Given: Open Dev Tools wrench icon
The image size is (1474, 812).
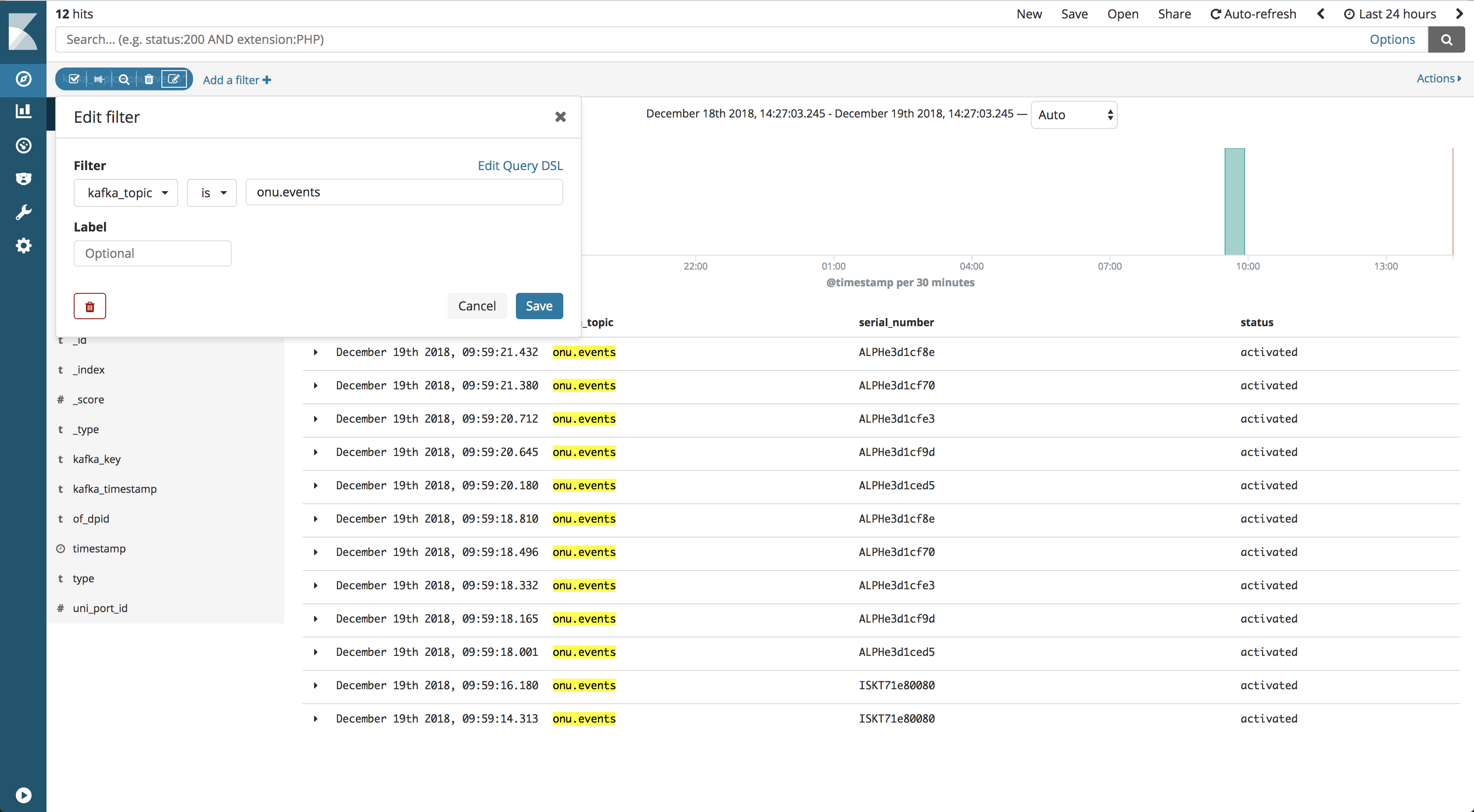Looking at the screenshot, I should pyautogui.click(x=23, y=212).
